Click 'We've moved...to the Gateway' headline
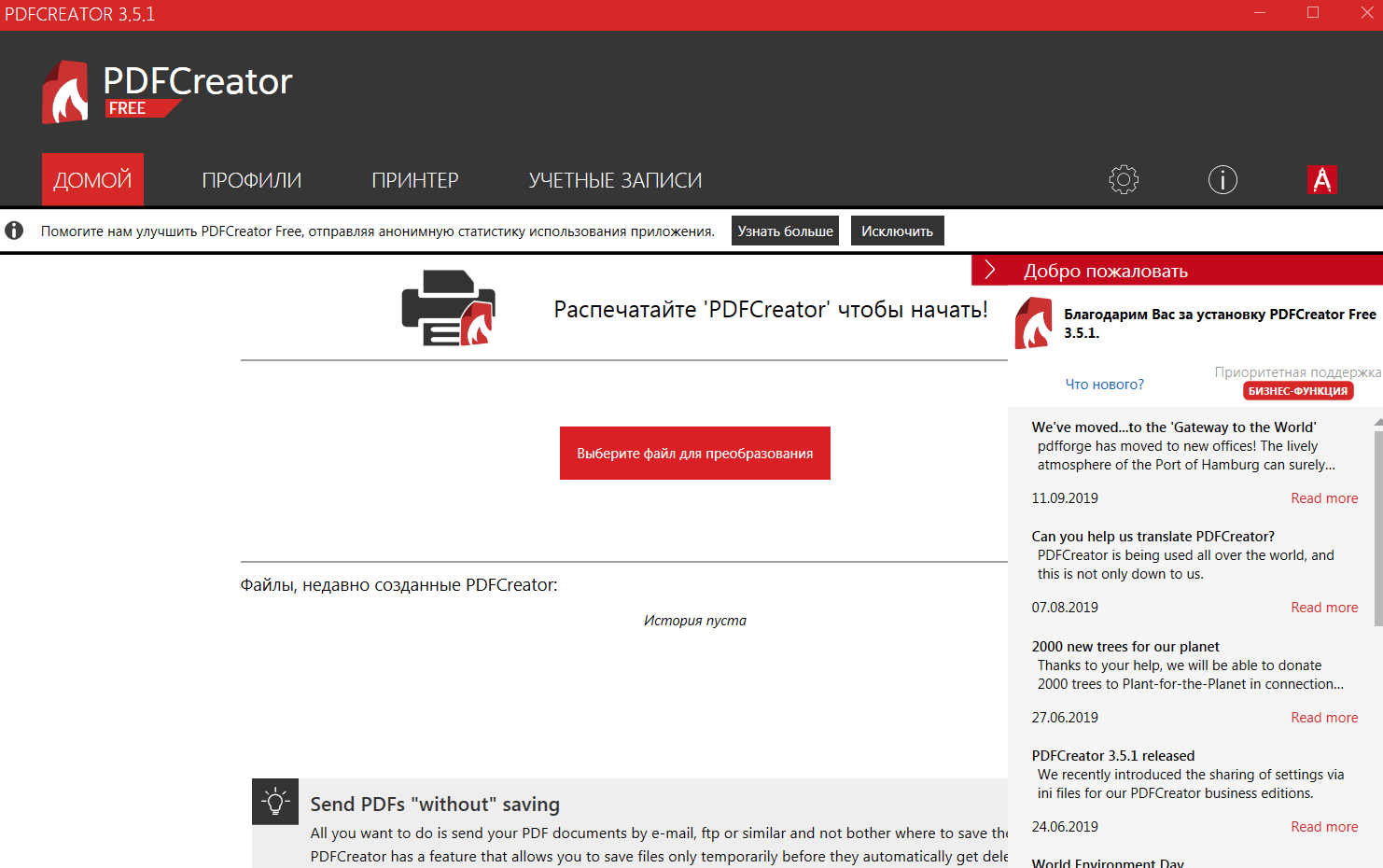1383x868 pixels. click(1174, 427)
